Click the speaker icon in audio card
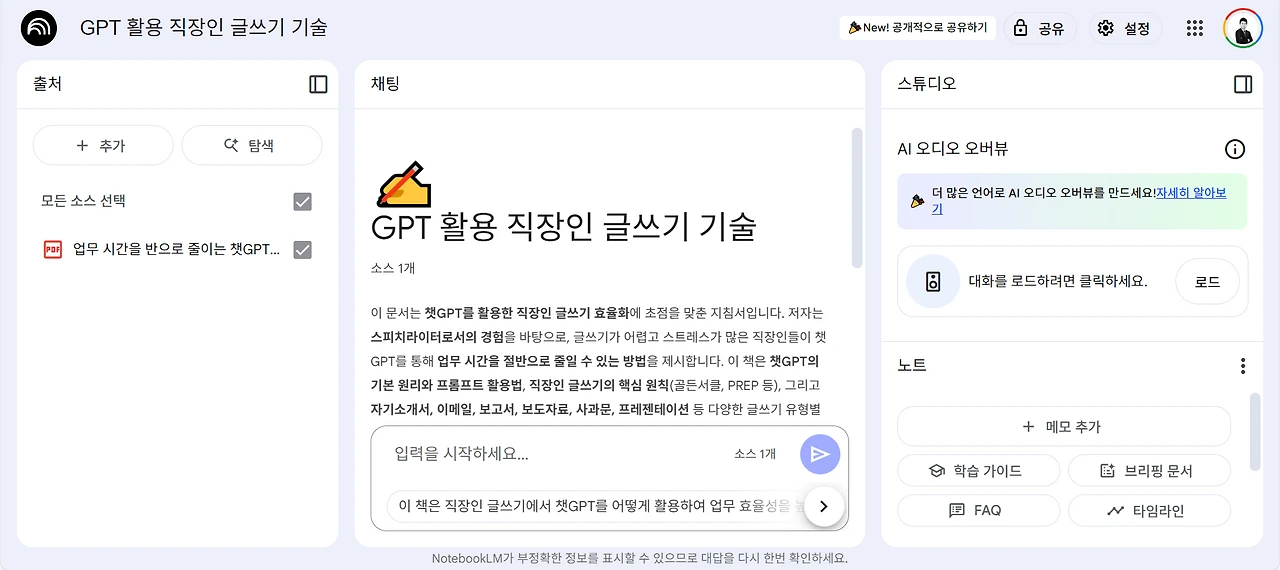 click(933, 282)
